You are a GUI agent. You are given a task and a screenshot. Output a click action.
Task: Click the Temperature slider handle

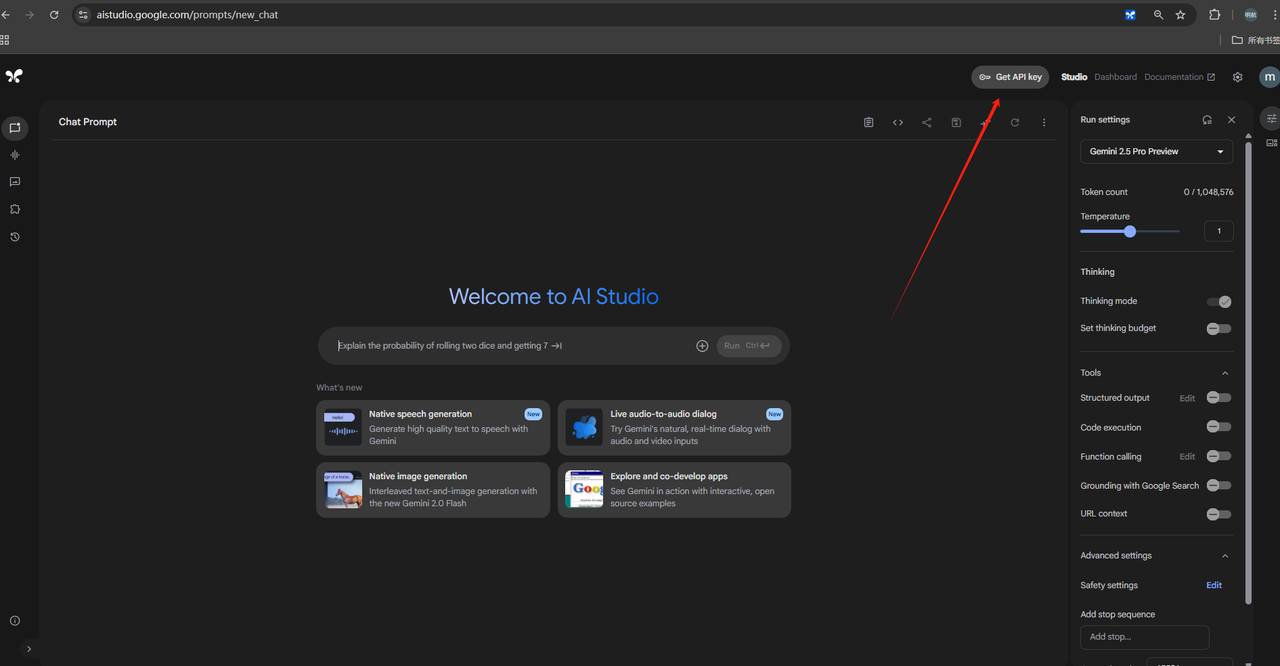click(1130, 231)
